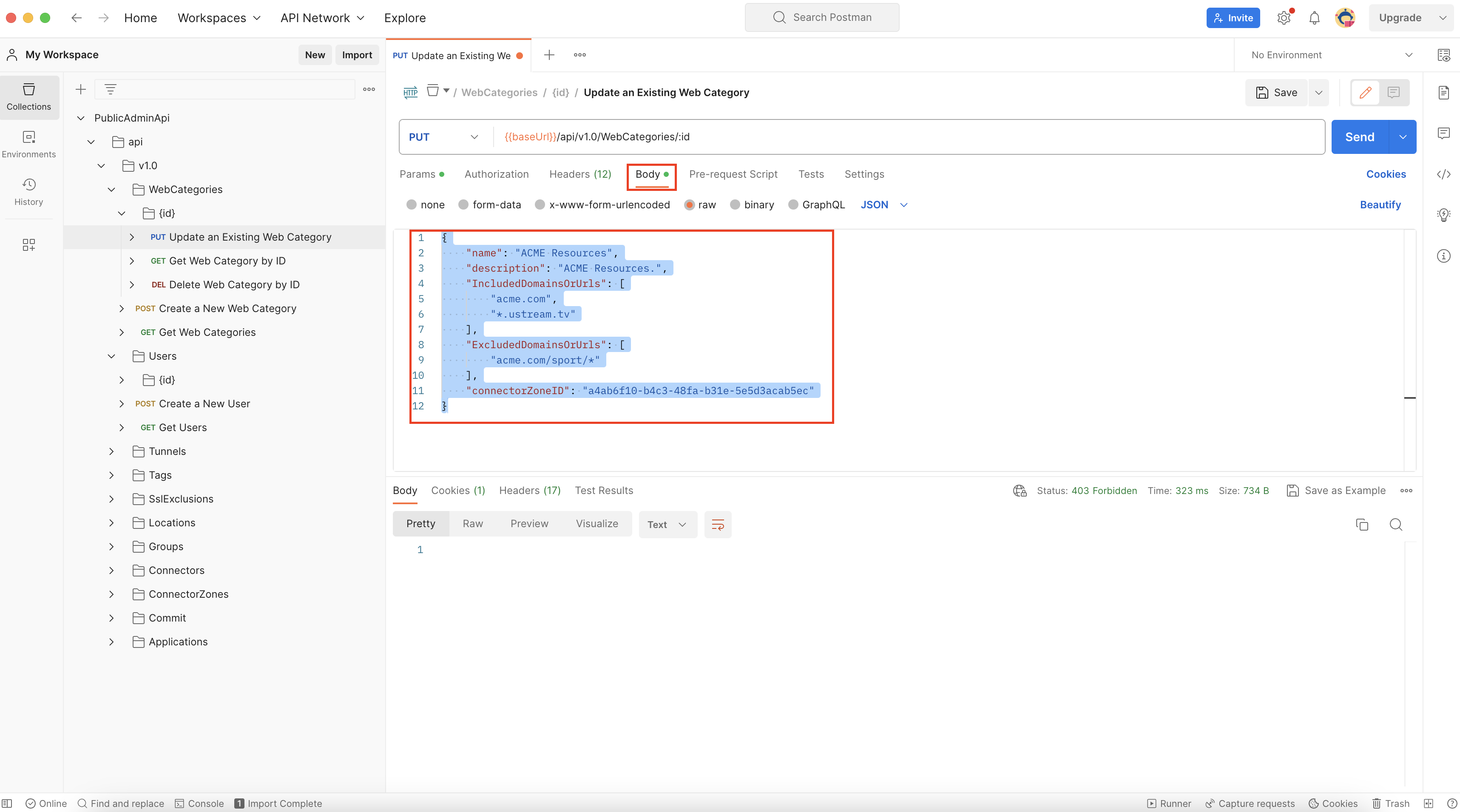Image resolution: width=1460 pixels, height=812 pixels.
Task: Click the notifications bell icon
Action: (x=1314, y=18)
